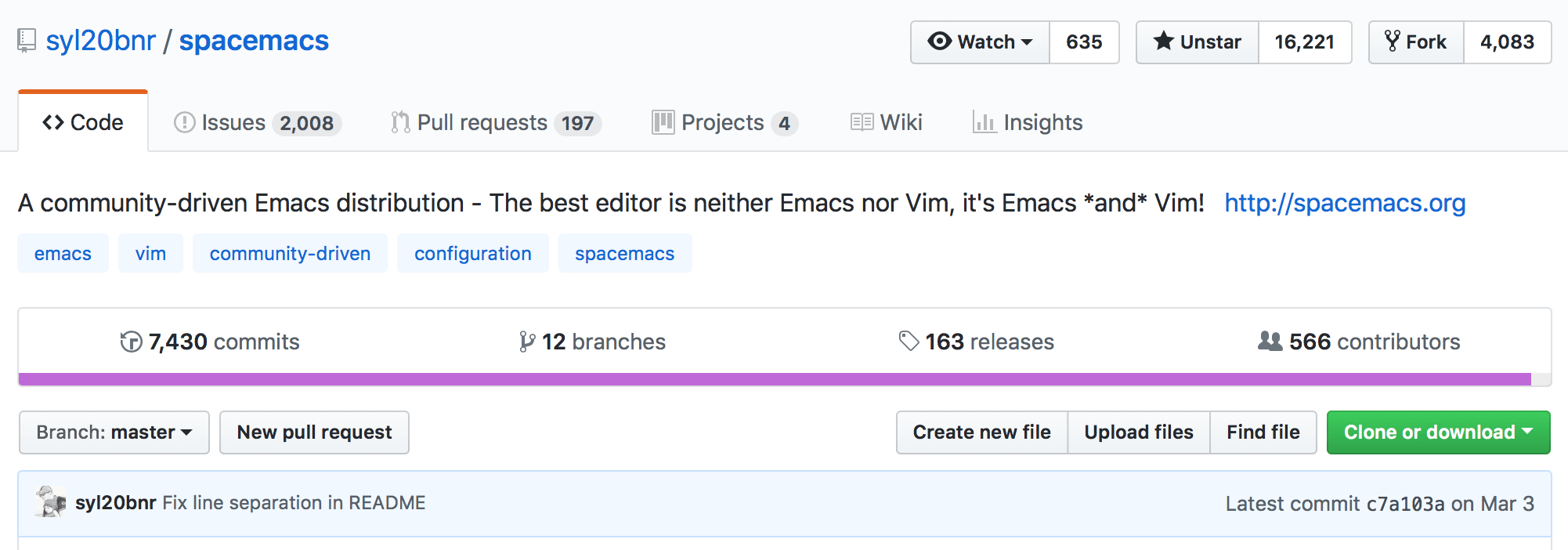1568x550 pixels.
Task: Click the New pull request button
Action: pos(314,432)
